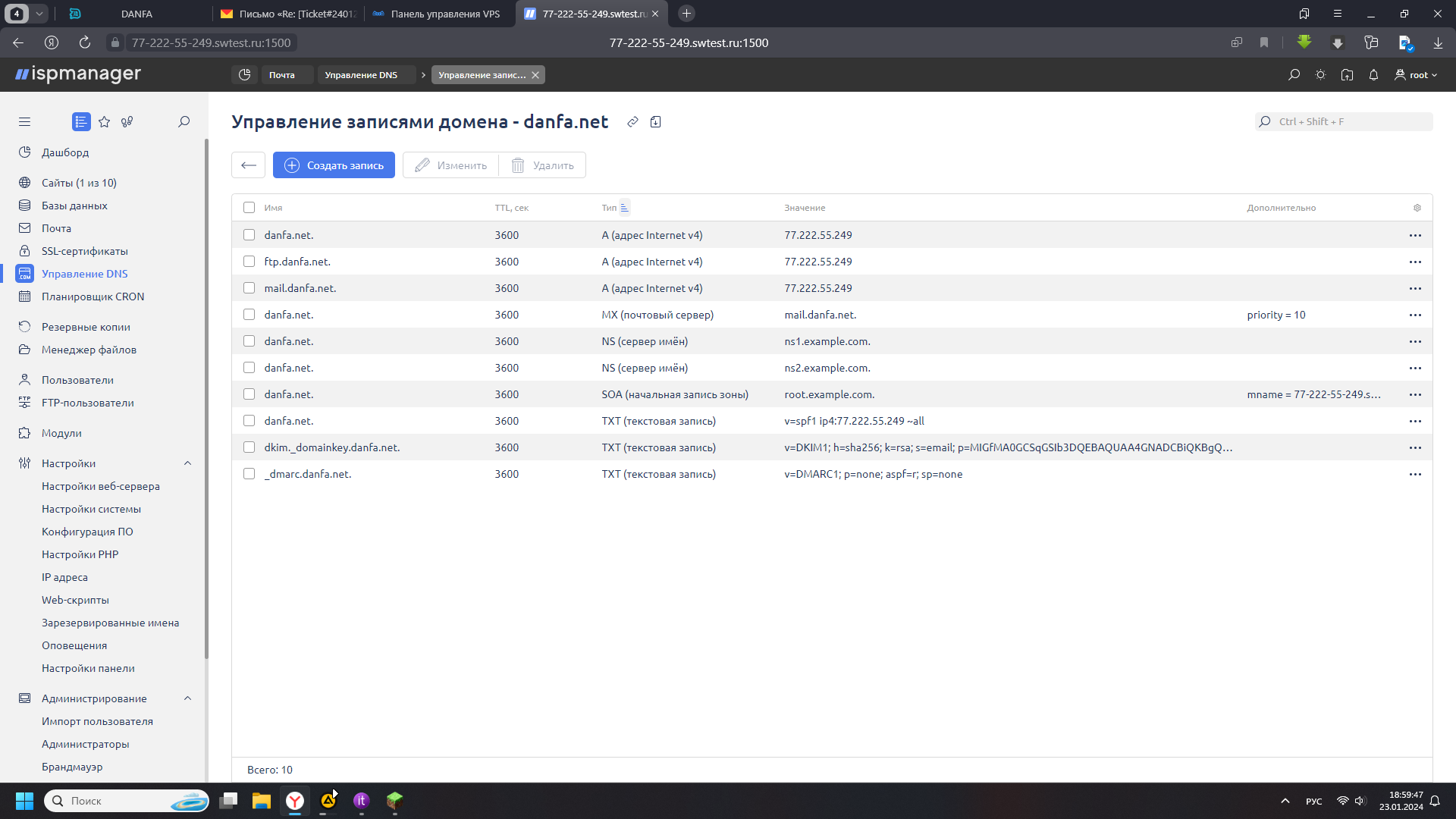Open the root user dropdown
Viewport: 1456px width, 819px height.
1416,75
